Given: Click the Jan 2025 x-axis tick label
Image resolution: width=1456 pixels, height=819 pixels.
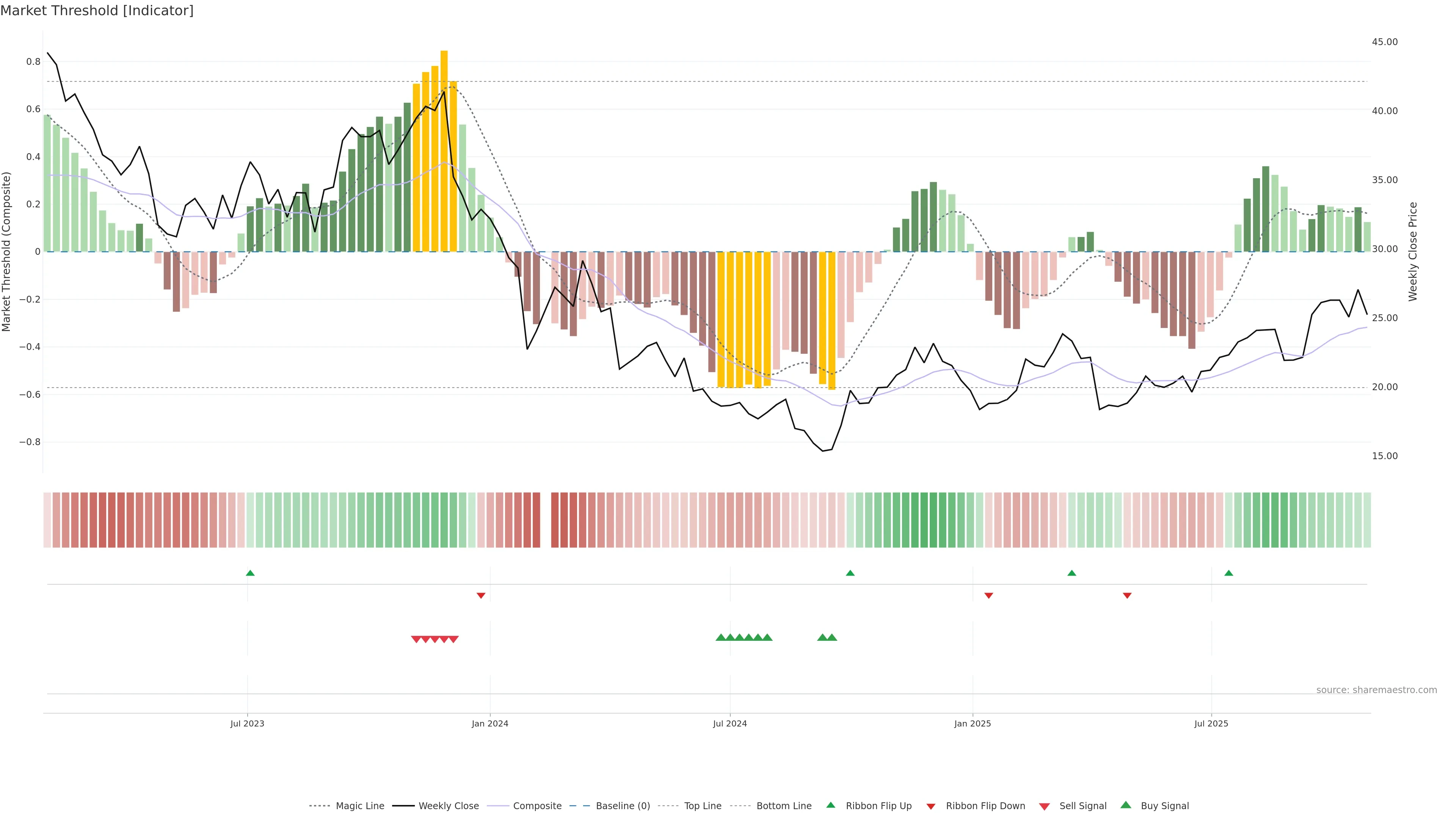Looking at the screenshot, I should tap(972, 723).
